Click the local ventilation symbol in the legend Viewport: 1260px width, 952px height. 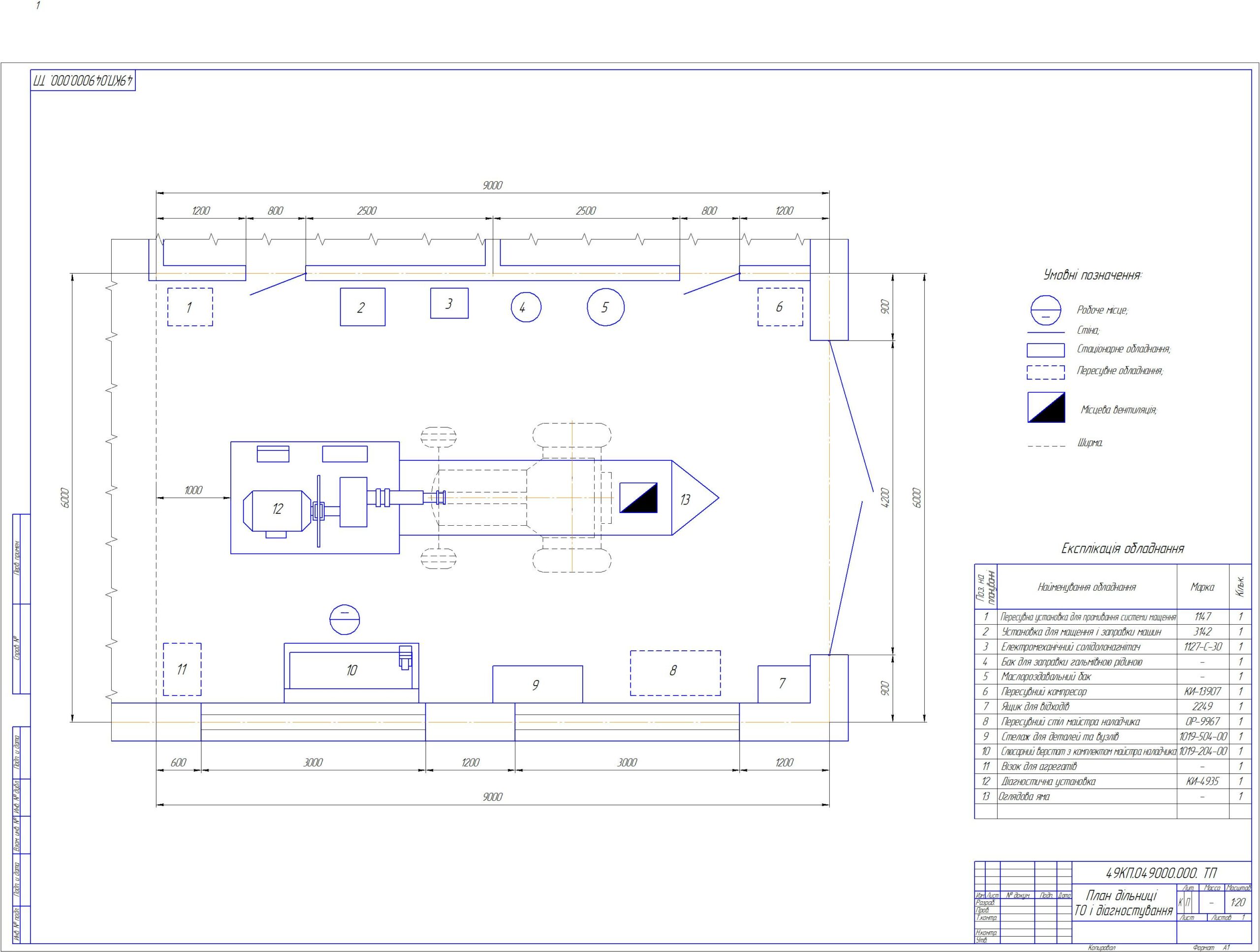(1046, 407)
